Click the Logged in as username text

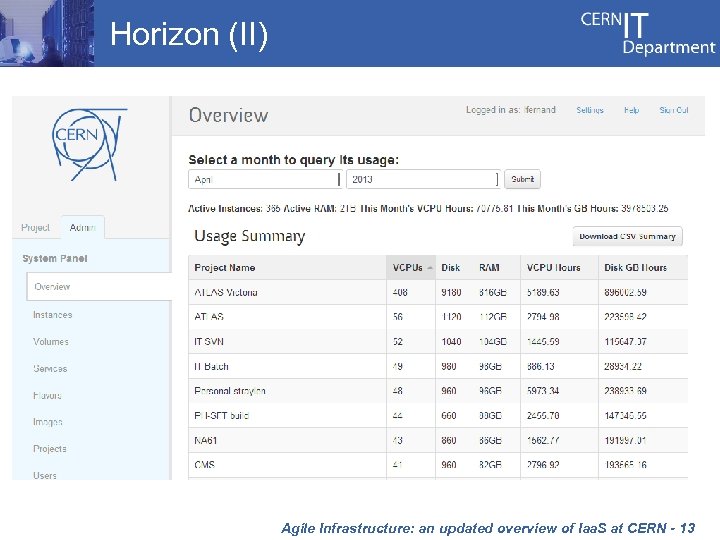[x=511, y=110]
